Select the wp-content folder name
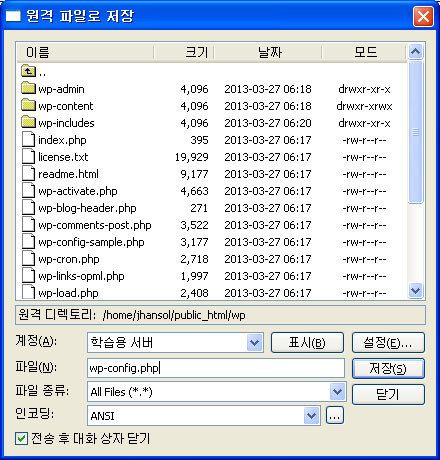Image resolution: width=440 pixels, height=460 pixels. [66, 106]
